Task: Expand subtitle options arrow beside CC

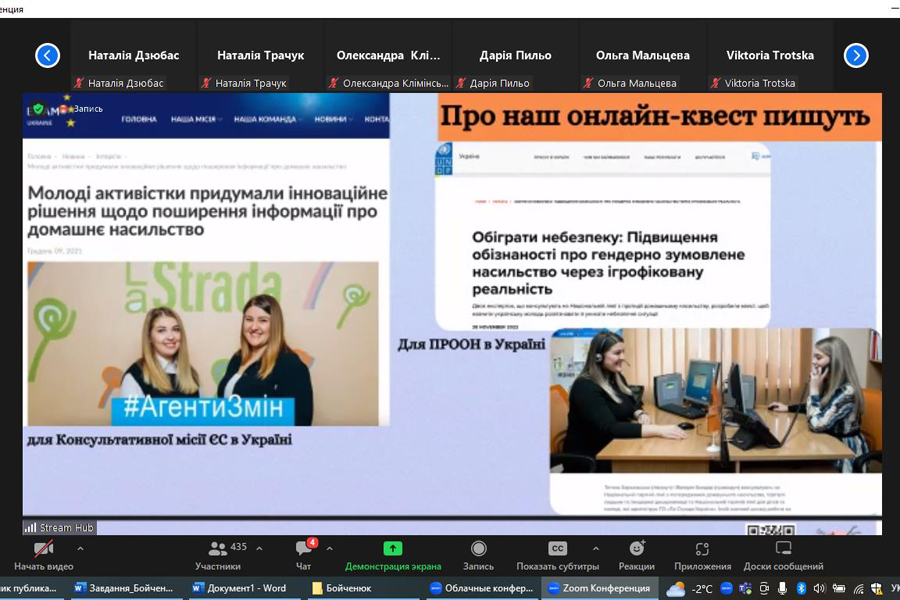Action: pyautogui.click(x=596, y=549)
